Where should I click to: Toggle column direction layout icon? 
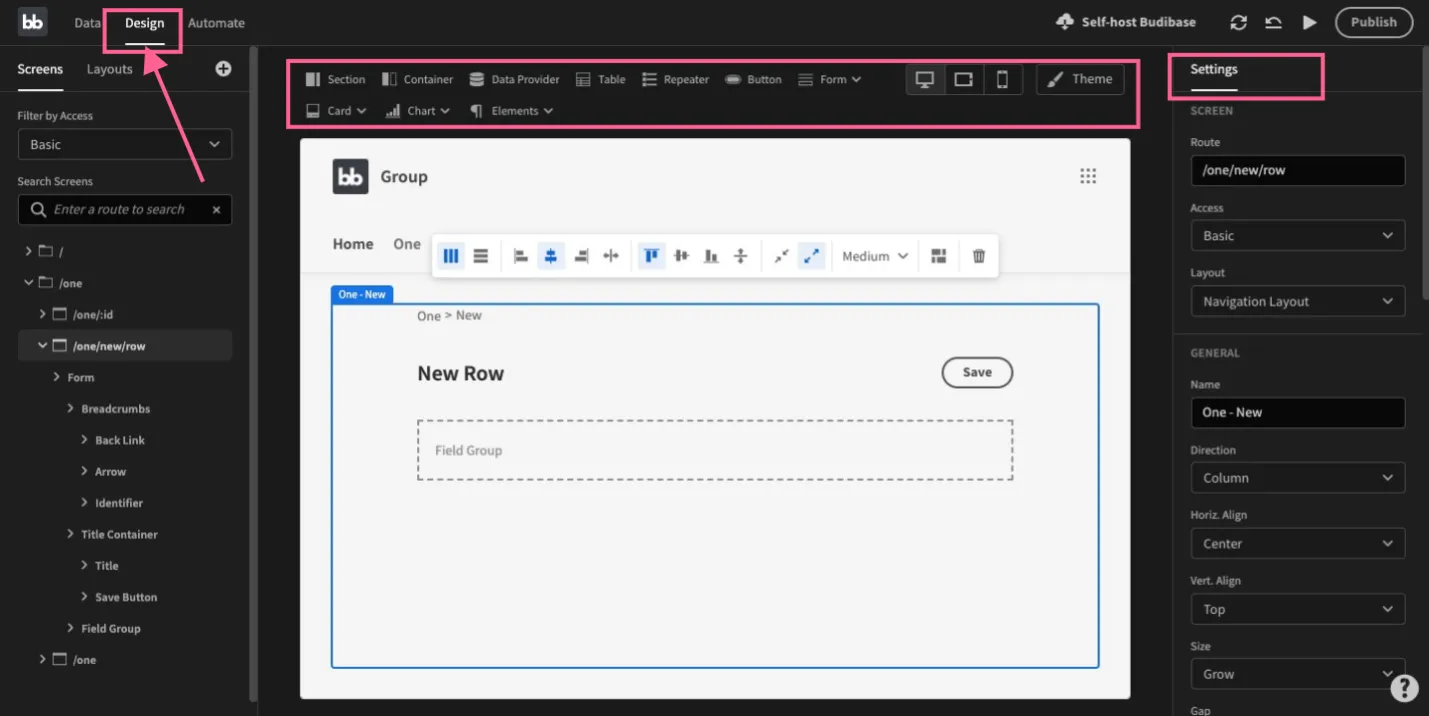(x=451, y=256)
